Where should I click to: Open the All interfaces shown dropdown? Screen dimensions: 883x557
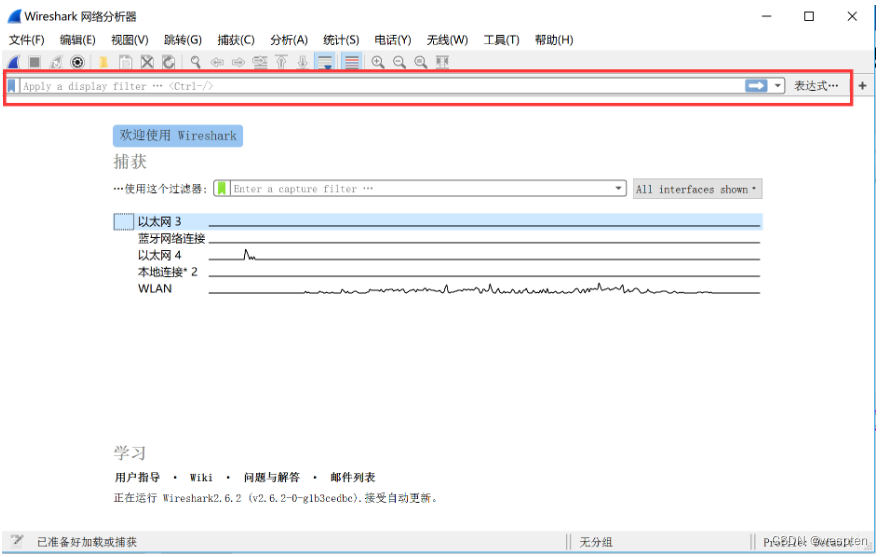pyautogui.click(x=697, y=189)
